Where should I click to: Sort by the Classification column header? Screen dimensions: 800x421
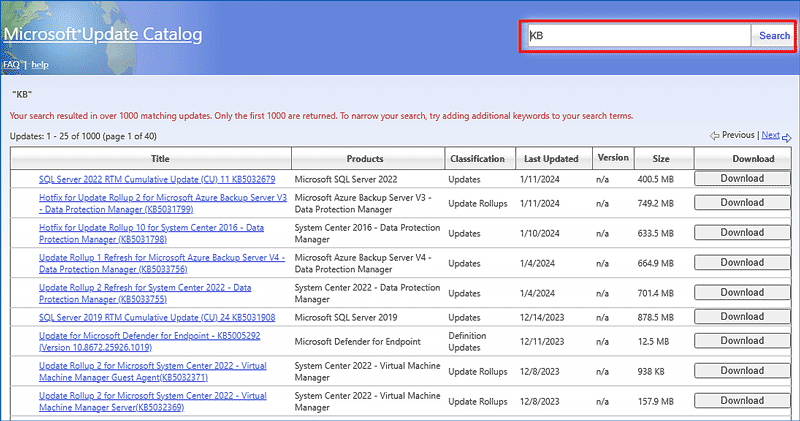[x=478, y=159]
